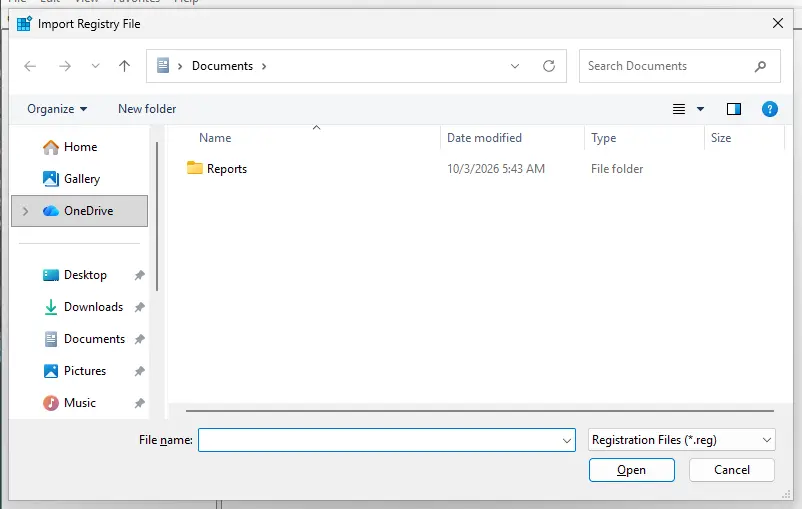Click the navigation pane scrollbar

[x=157, y=216]
